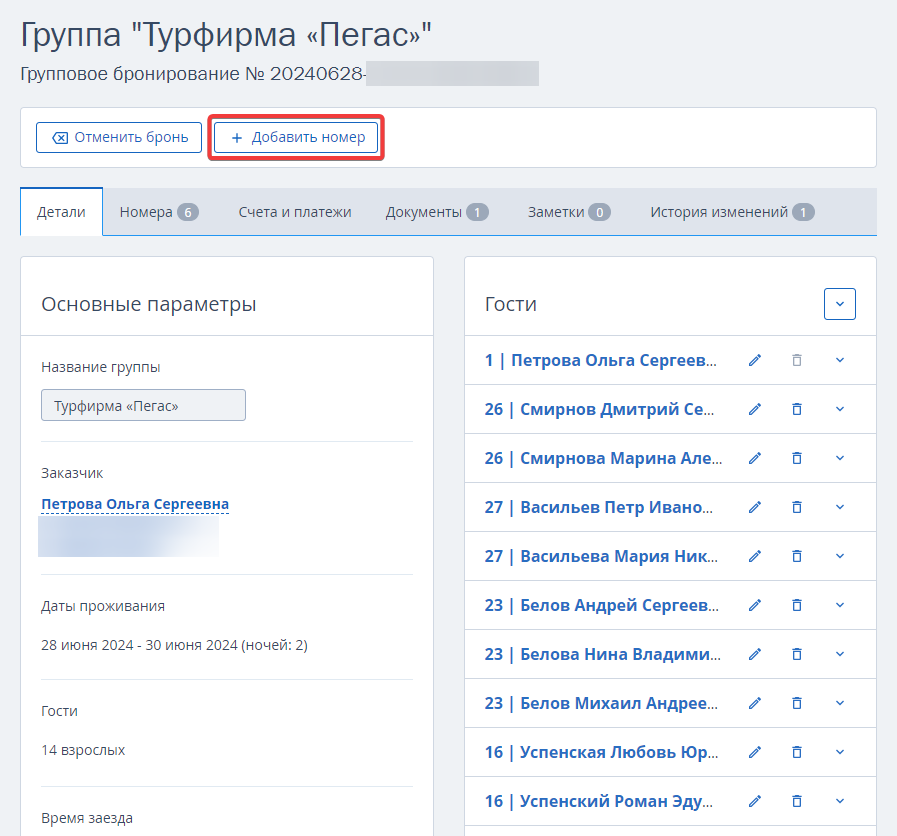Delete guest Успенский Роман with trash icon
The width and height of the screenshot is (897, 836).
pos(797,801)
